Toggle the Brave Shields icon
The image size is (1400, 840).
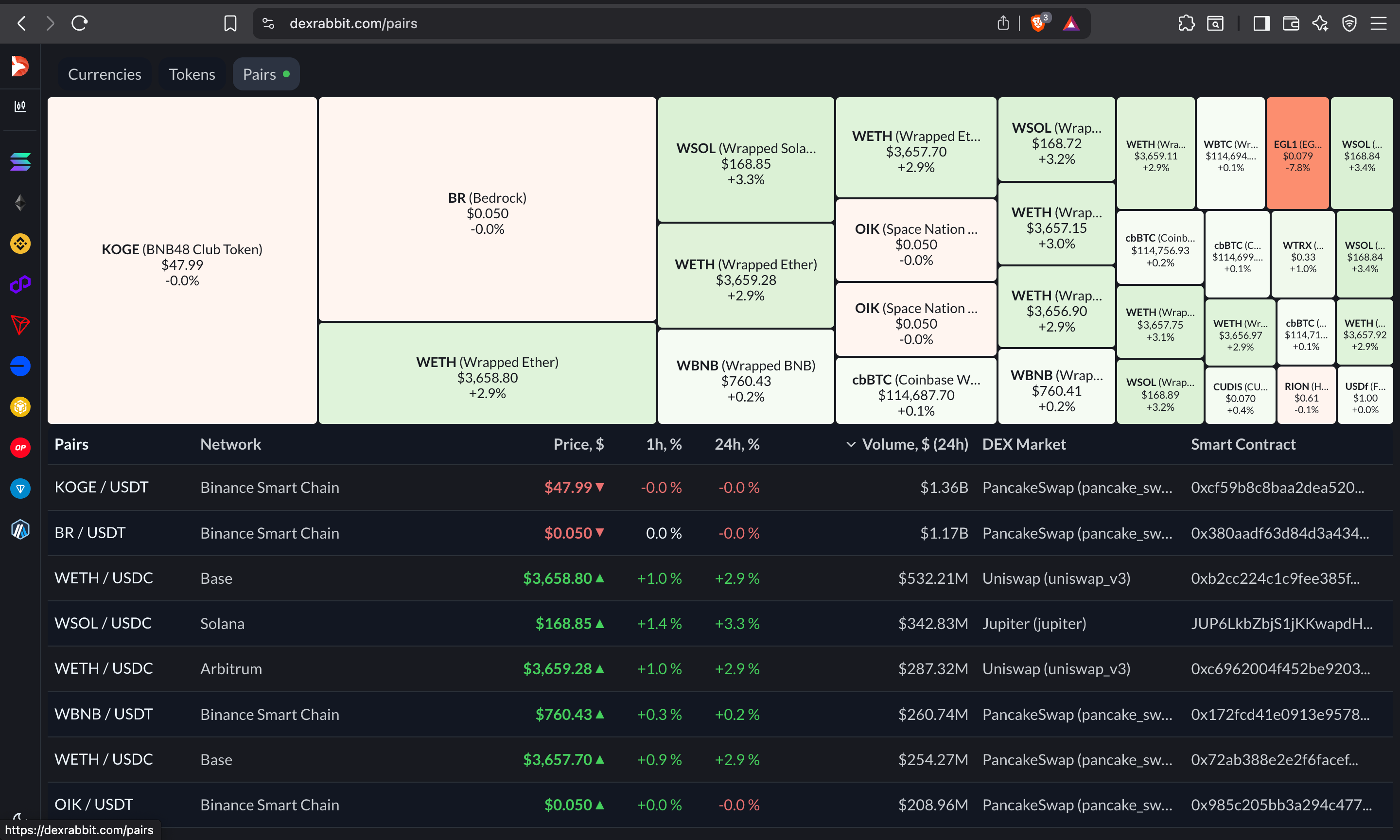1038,23
